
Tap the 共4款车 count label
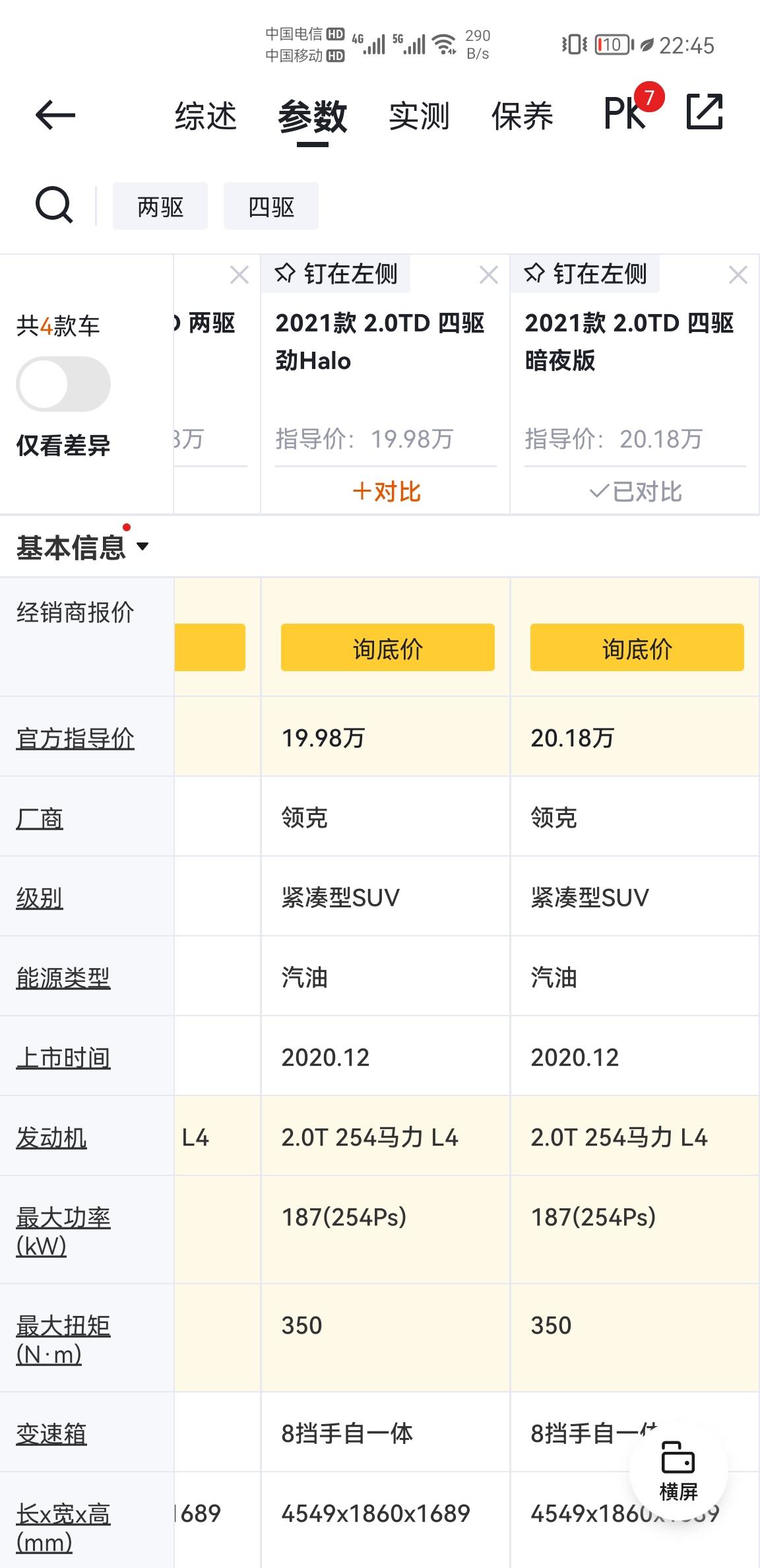[58, 326]
